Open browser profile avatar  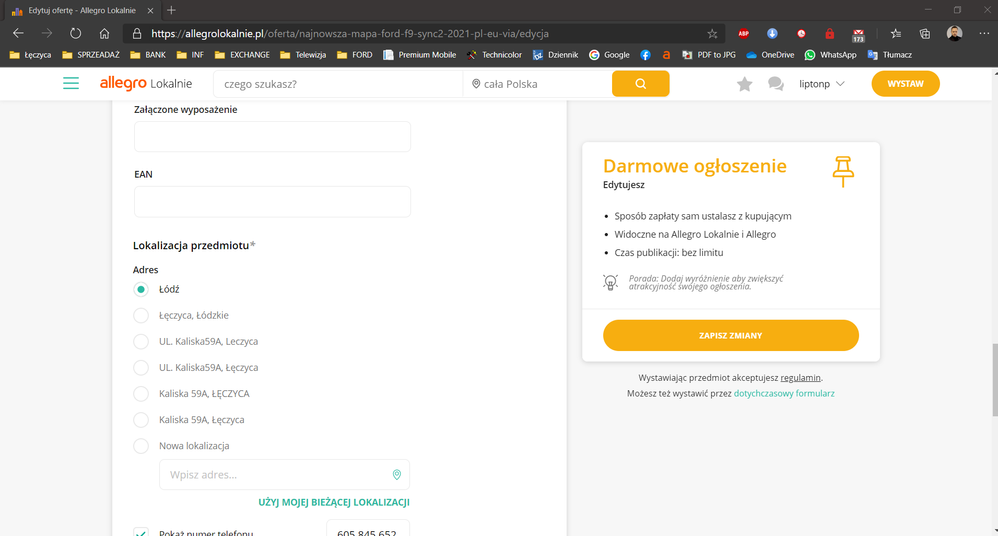pos(954,34)
